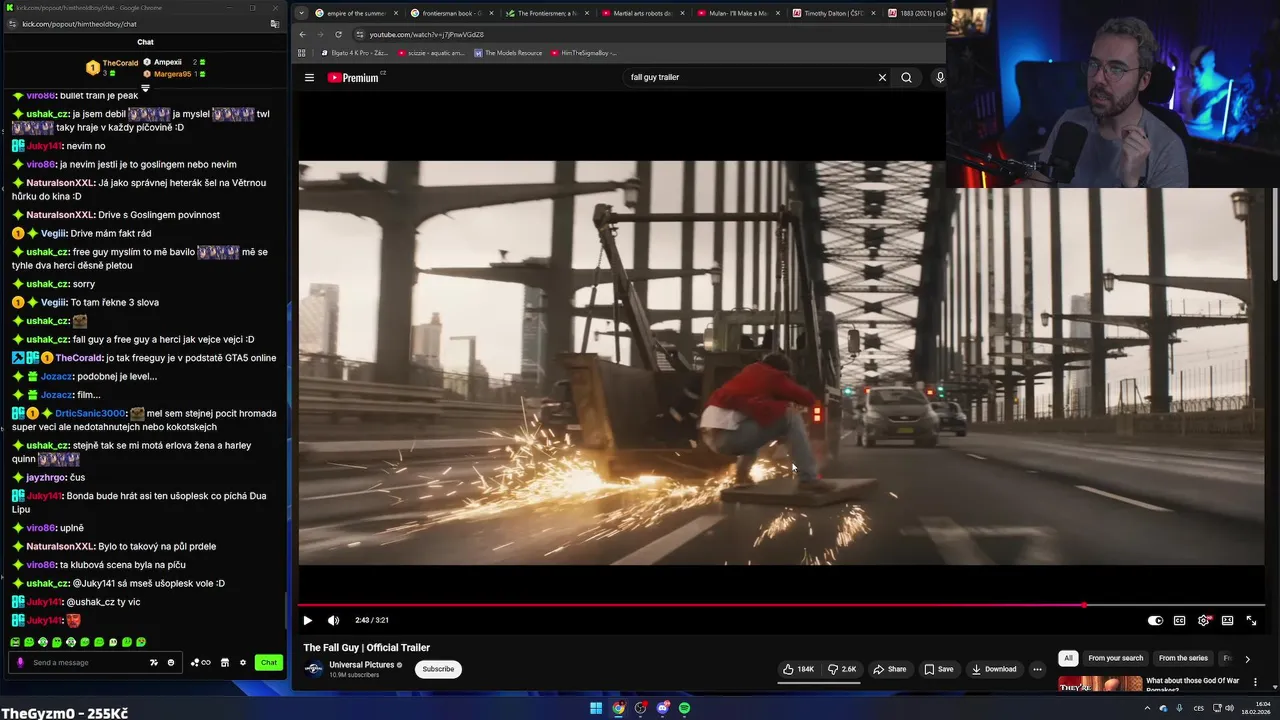Open Elgato 4K Pro bookmark
This screenshot has width=1280, height=720.
click(354, 53)
